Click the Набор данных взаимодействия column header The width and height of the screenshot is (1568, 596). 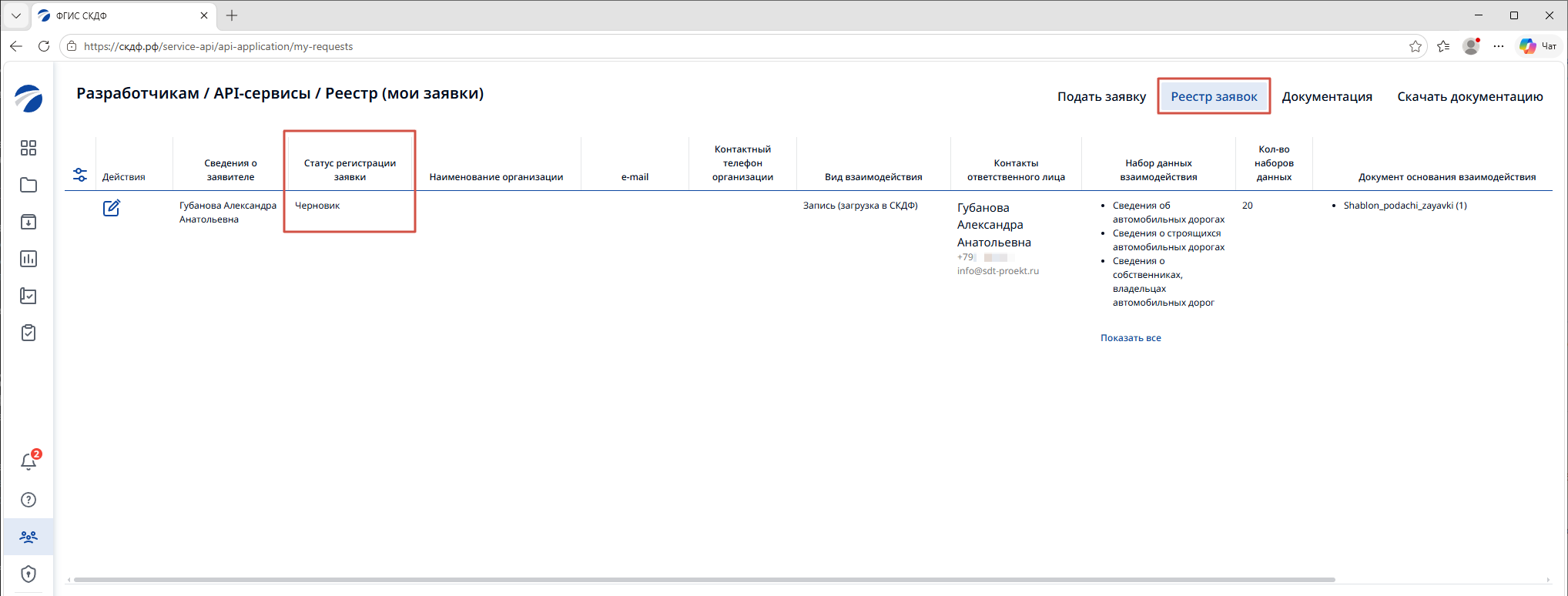click(x=1158, y=170)
